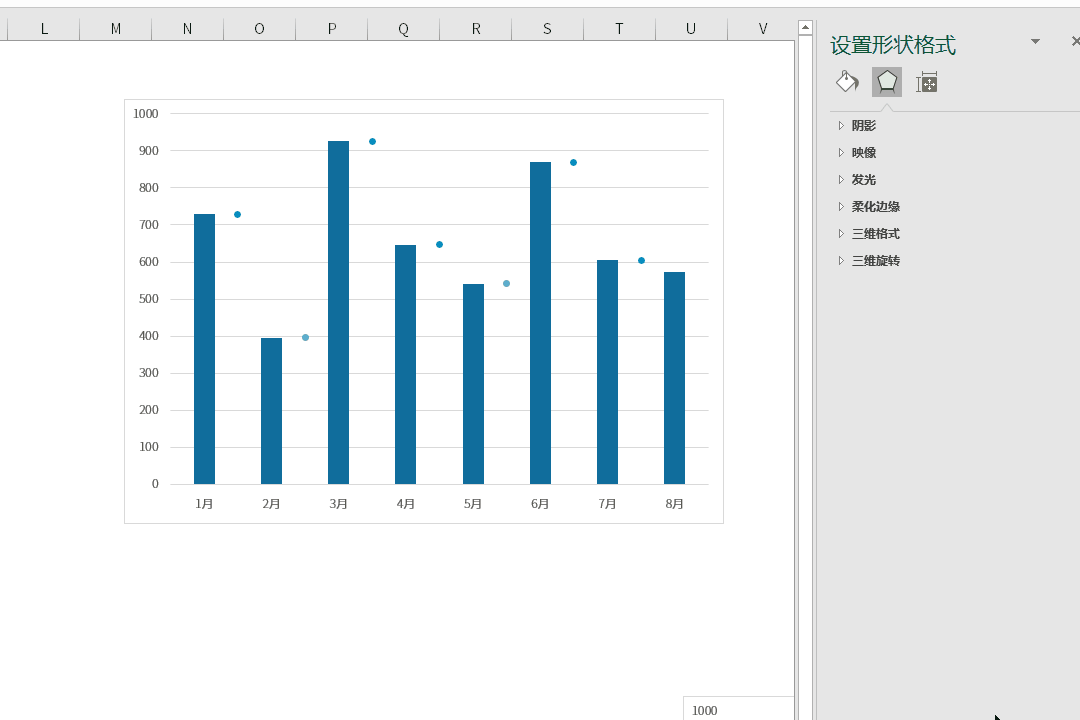The image size is (1080, 720).
Task: Open the Fill & Line paint bucket tab
Action: pos(847,82)
